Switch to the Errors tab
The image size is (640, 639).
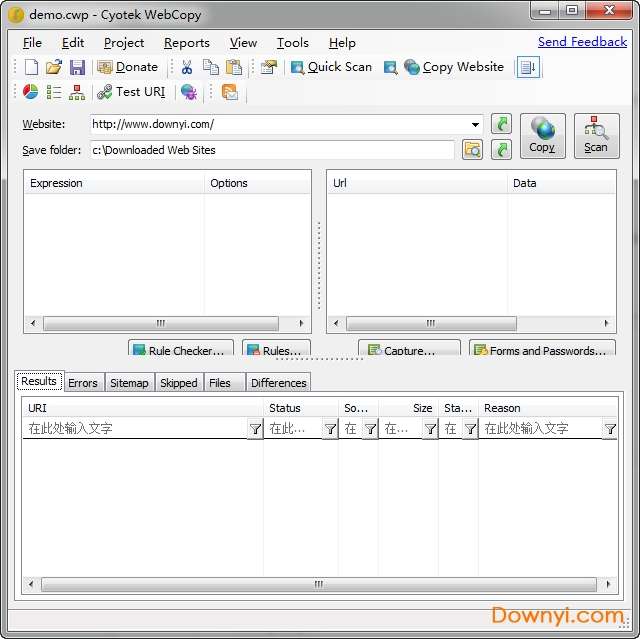coord(83,383)
